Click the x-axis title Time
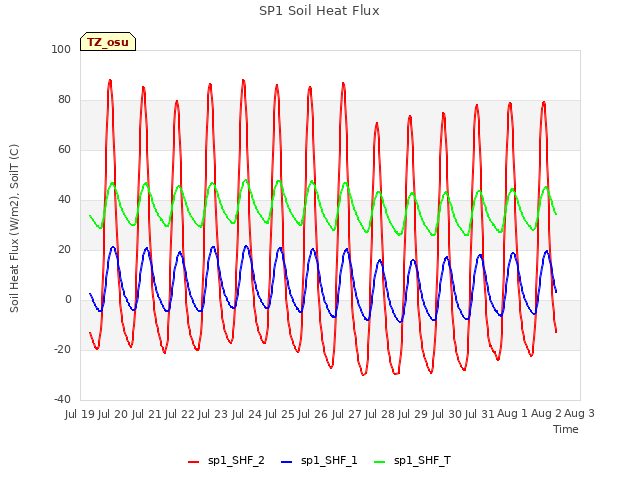 [x=566, y=429]
